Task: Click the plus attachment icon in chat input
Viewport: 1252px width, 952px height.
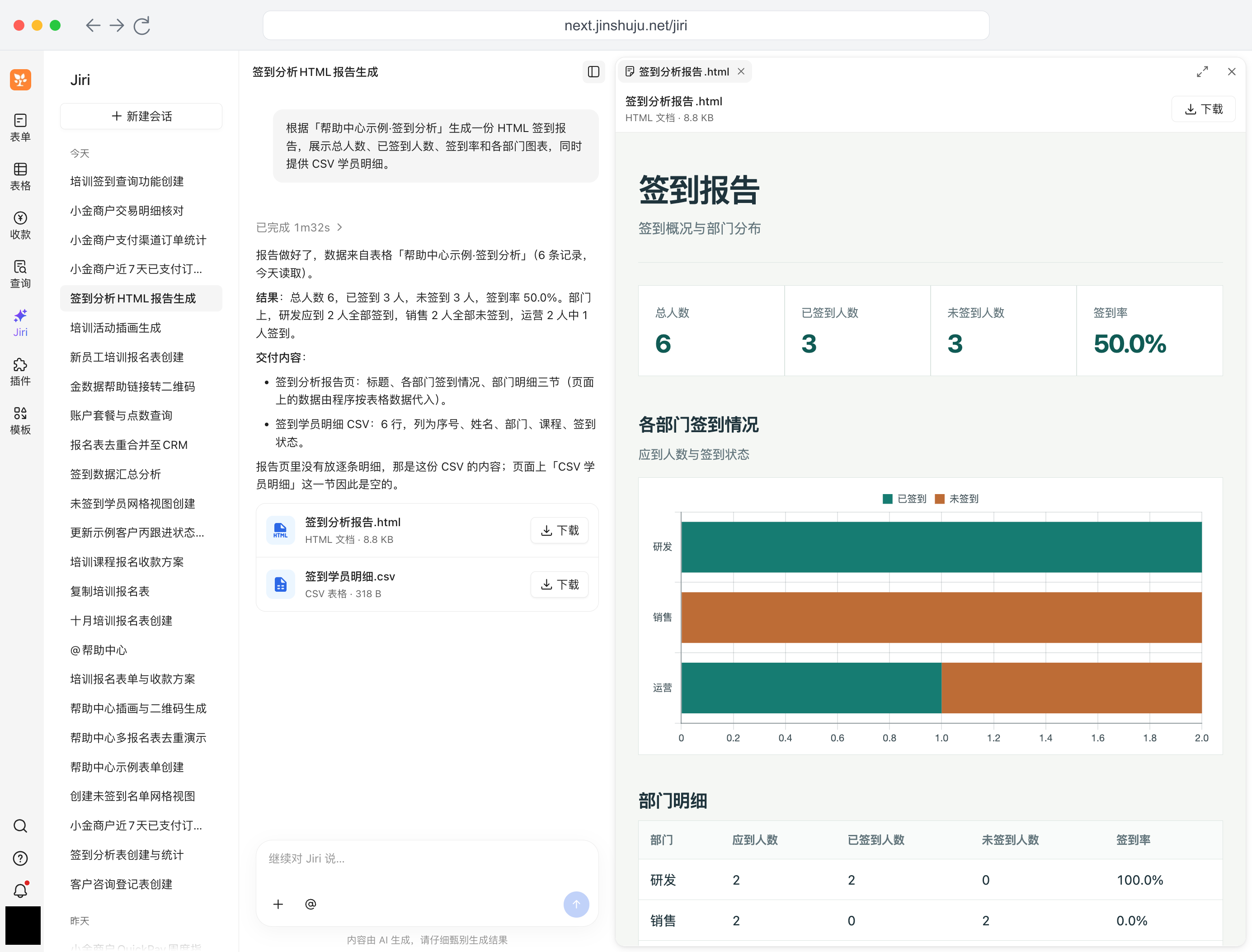Action: pyautogui.click(x=278, y=904)
